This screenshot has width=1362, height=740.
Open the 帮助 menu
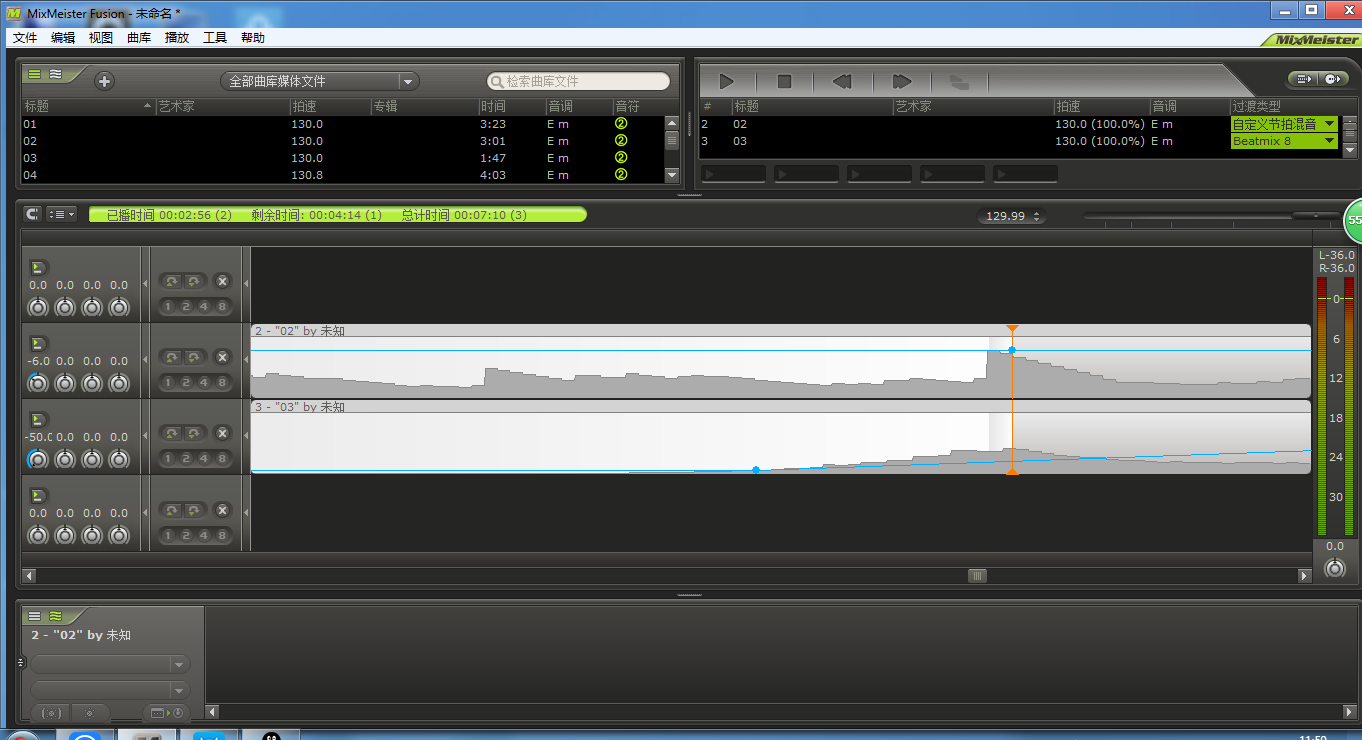(253, 38)
